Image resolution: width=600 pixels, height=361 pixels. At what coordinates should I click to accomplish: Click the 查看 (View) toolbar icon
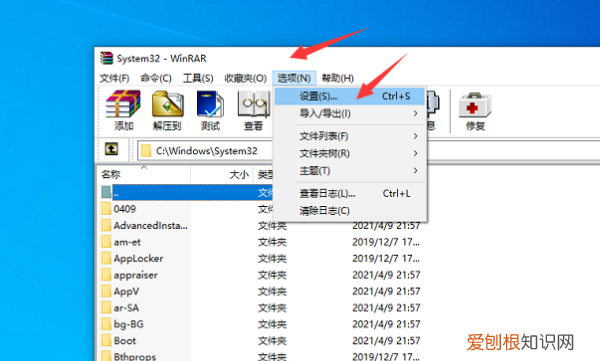(x=253, y=104)
